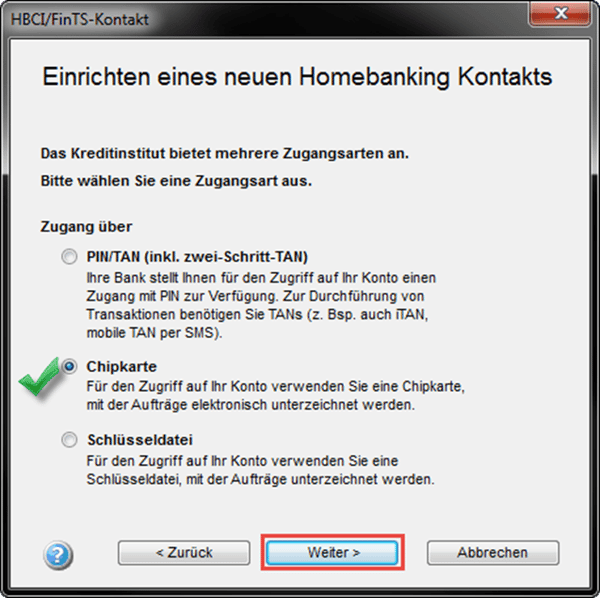Cancel setup with the 'Abbrechen' button
Screen dimensions: 600x598
[493, 553]
